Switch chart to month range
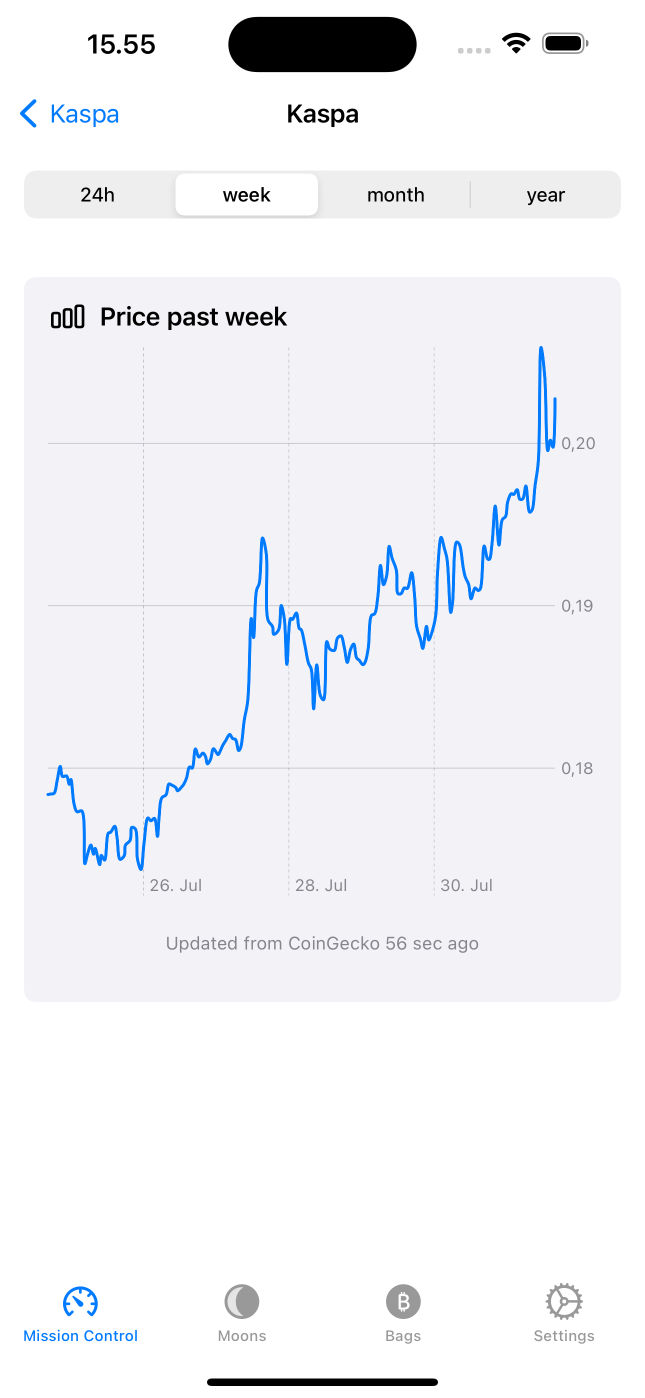This screenshot has width=645, height=1398. click(x=396, y=195)
